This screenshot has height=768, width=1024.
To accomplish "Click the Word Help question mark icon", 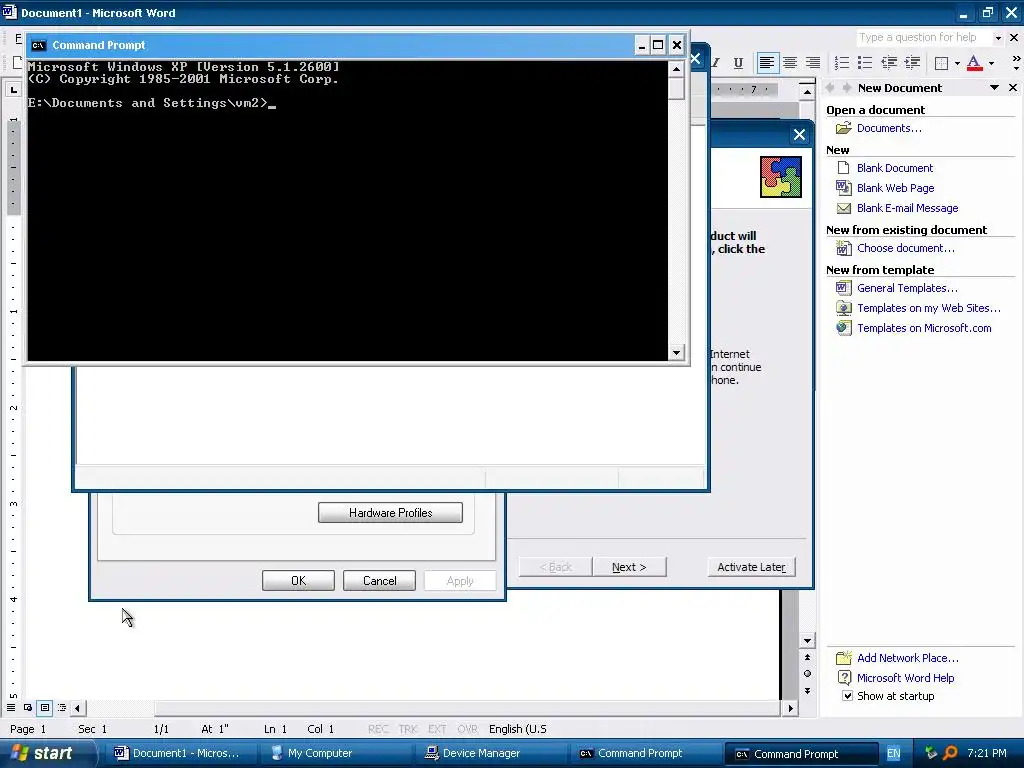I will pyautogui.click(x=844, y=678).
